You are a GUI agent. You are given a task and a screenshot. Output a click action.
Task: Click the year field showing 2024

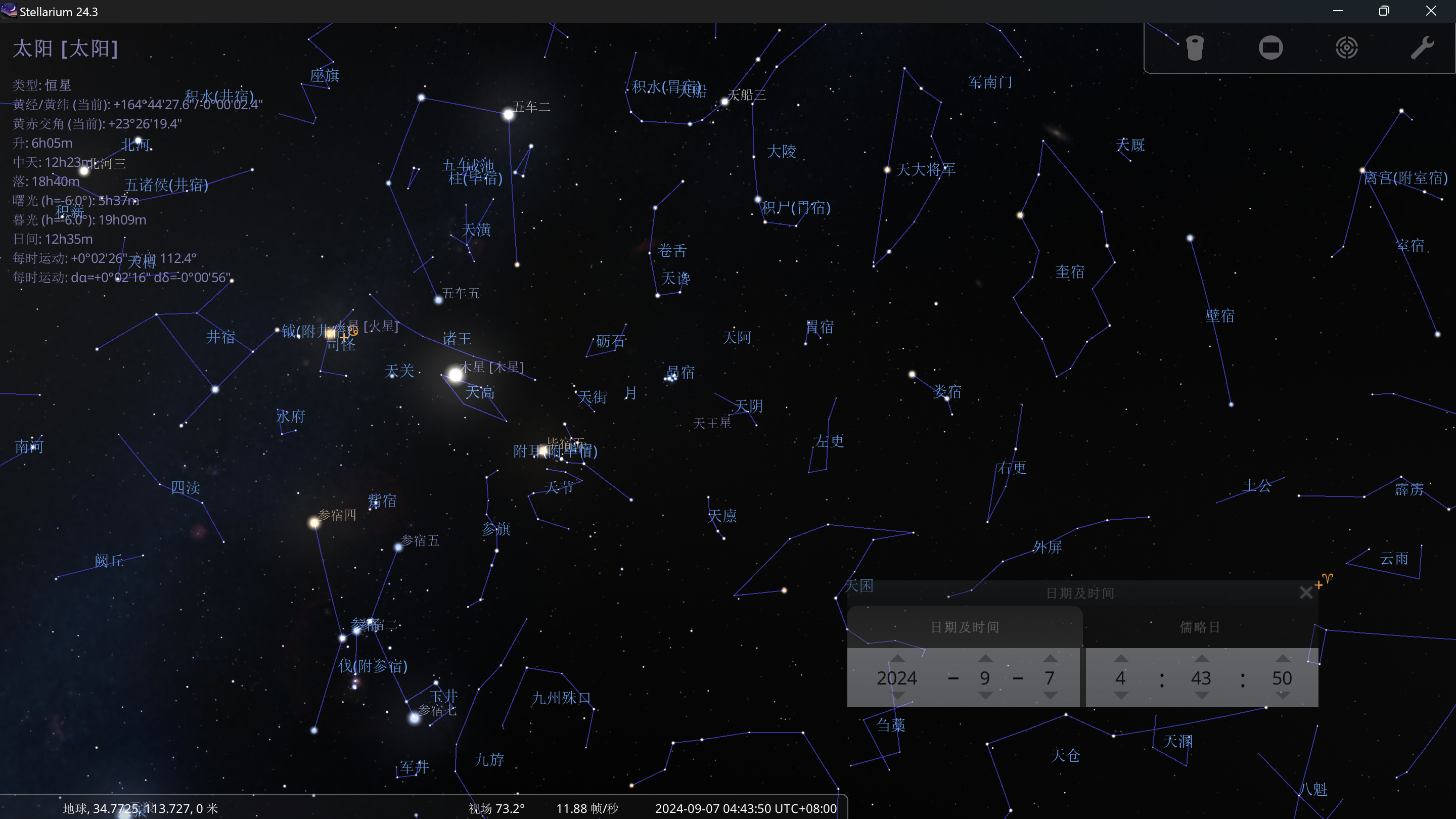[897, 677]
